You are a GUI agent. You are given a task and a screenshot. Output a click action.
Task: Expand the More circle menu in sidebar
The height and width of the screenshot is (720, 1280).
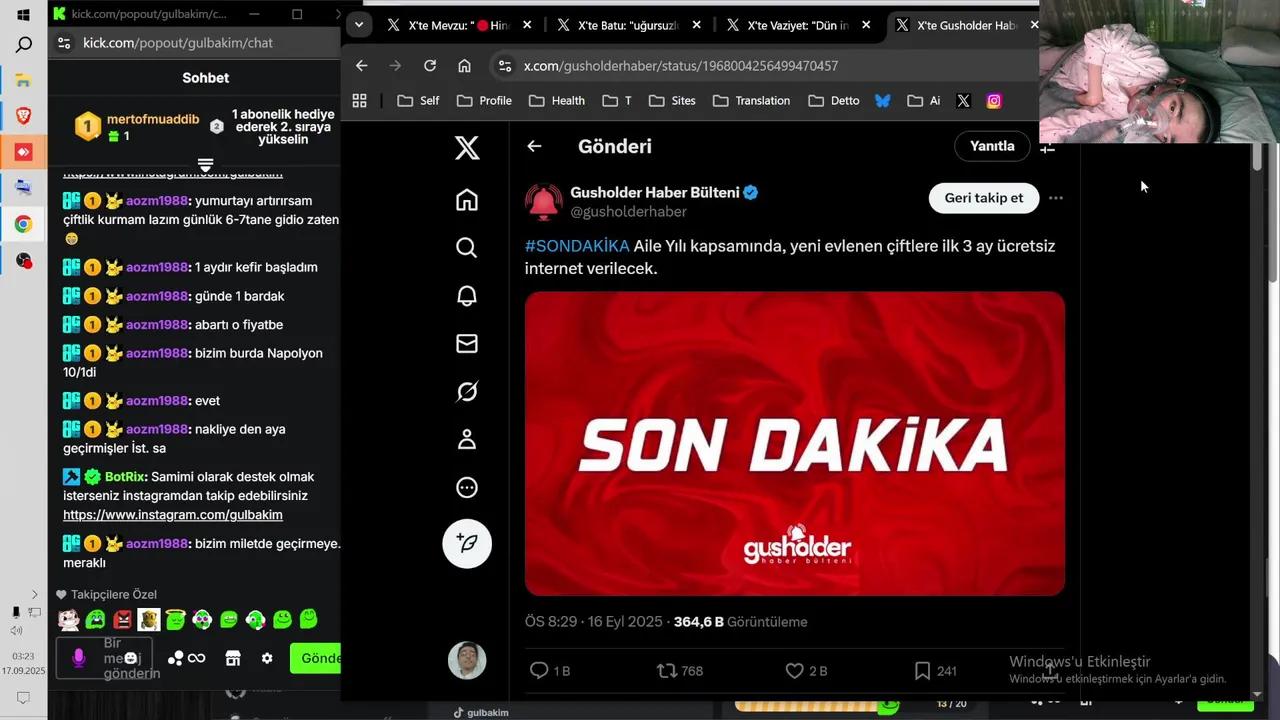click(466, 488)
